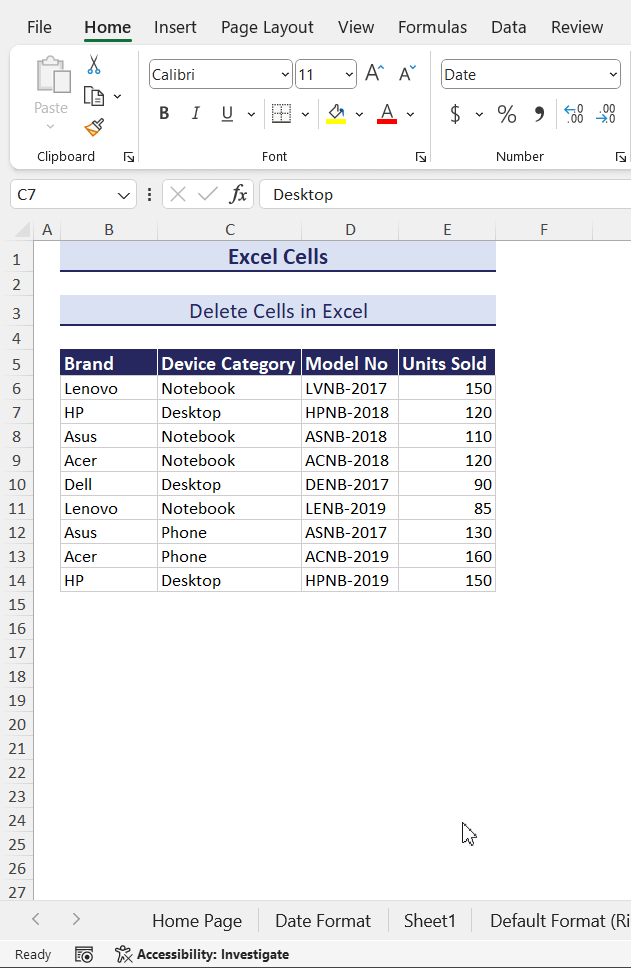Click Accessibility: Investigate in status bar
The image size is (631, 968).
202,954
